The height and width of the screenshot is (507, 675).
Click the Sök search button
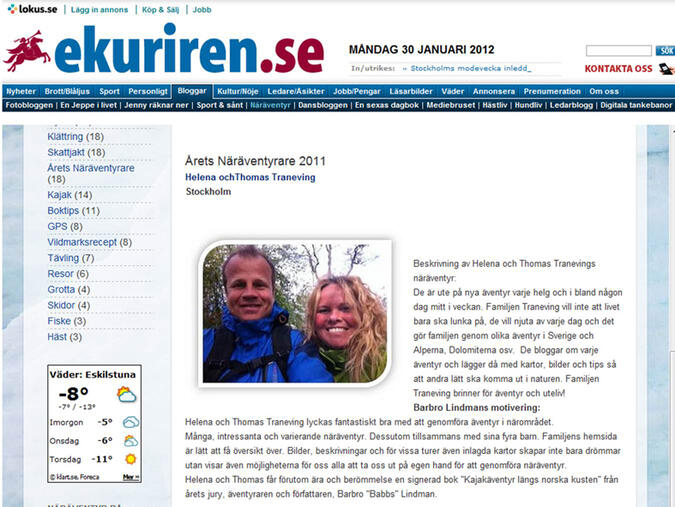click(x=666, y=51)
